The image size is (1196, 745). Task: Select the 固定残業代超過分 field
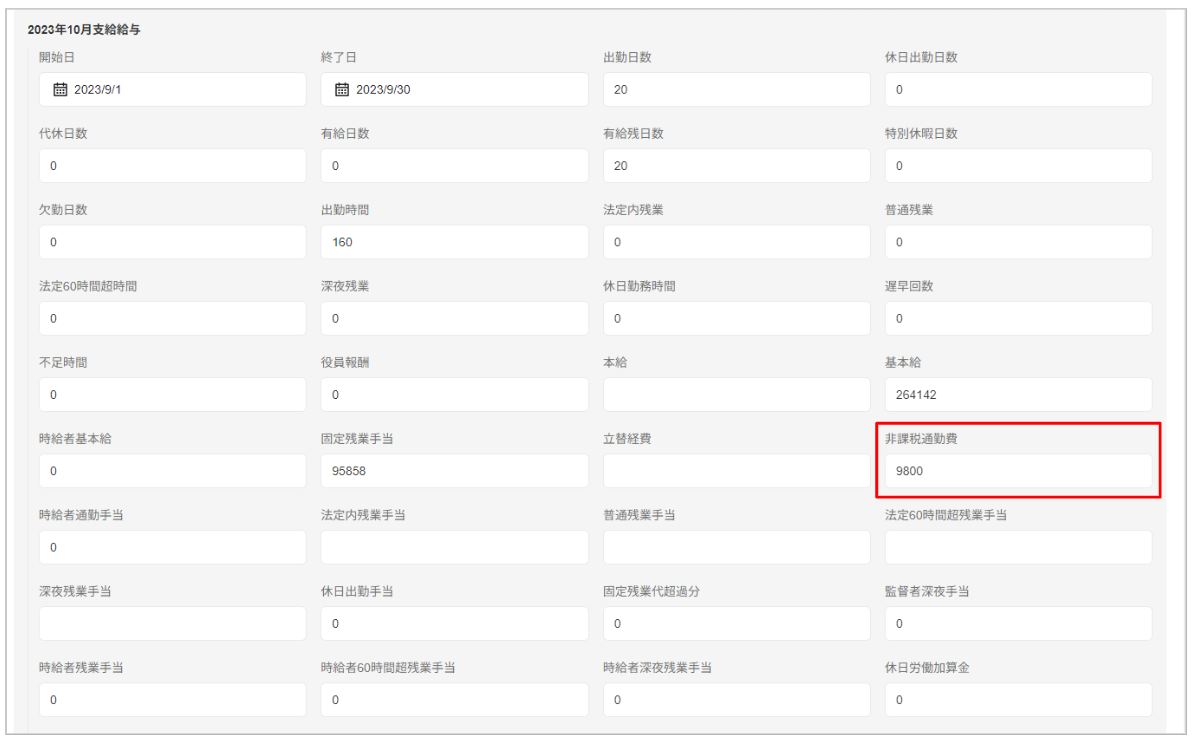(736, 624)
